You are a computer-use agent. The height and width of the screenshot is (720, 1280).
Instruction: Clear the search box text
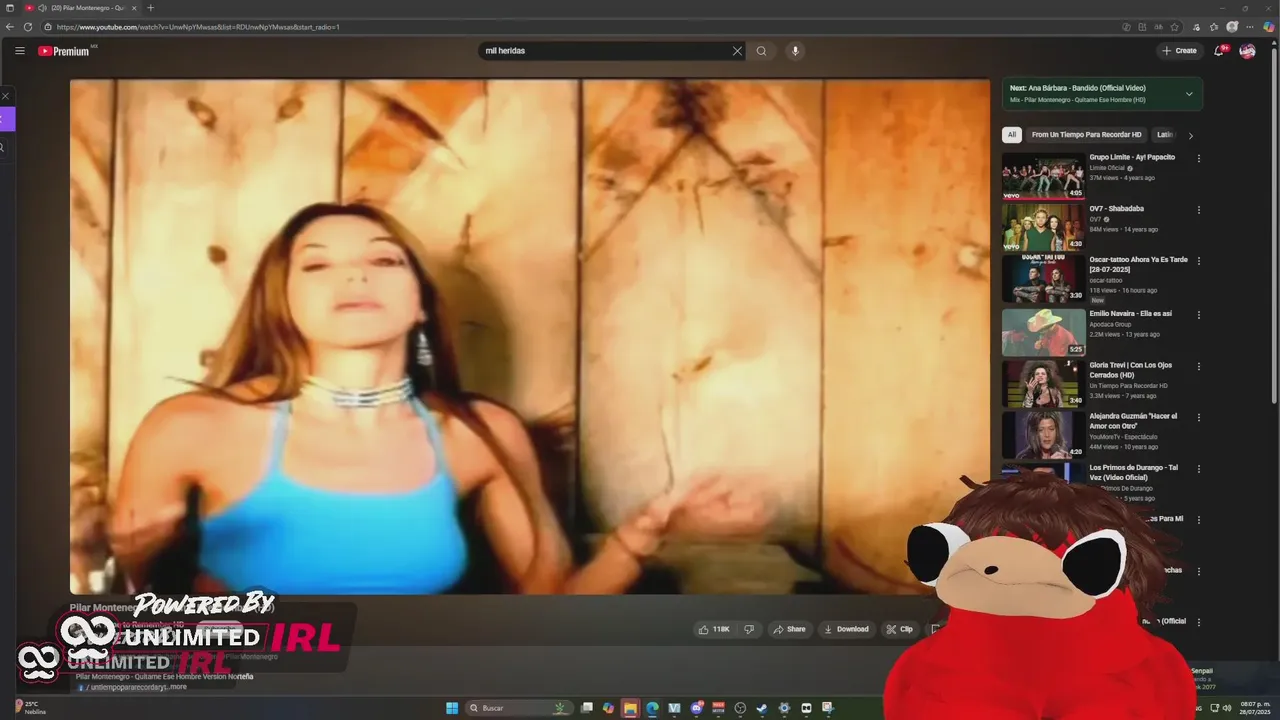[737, 51]
